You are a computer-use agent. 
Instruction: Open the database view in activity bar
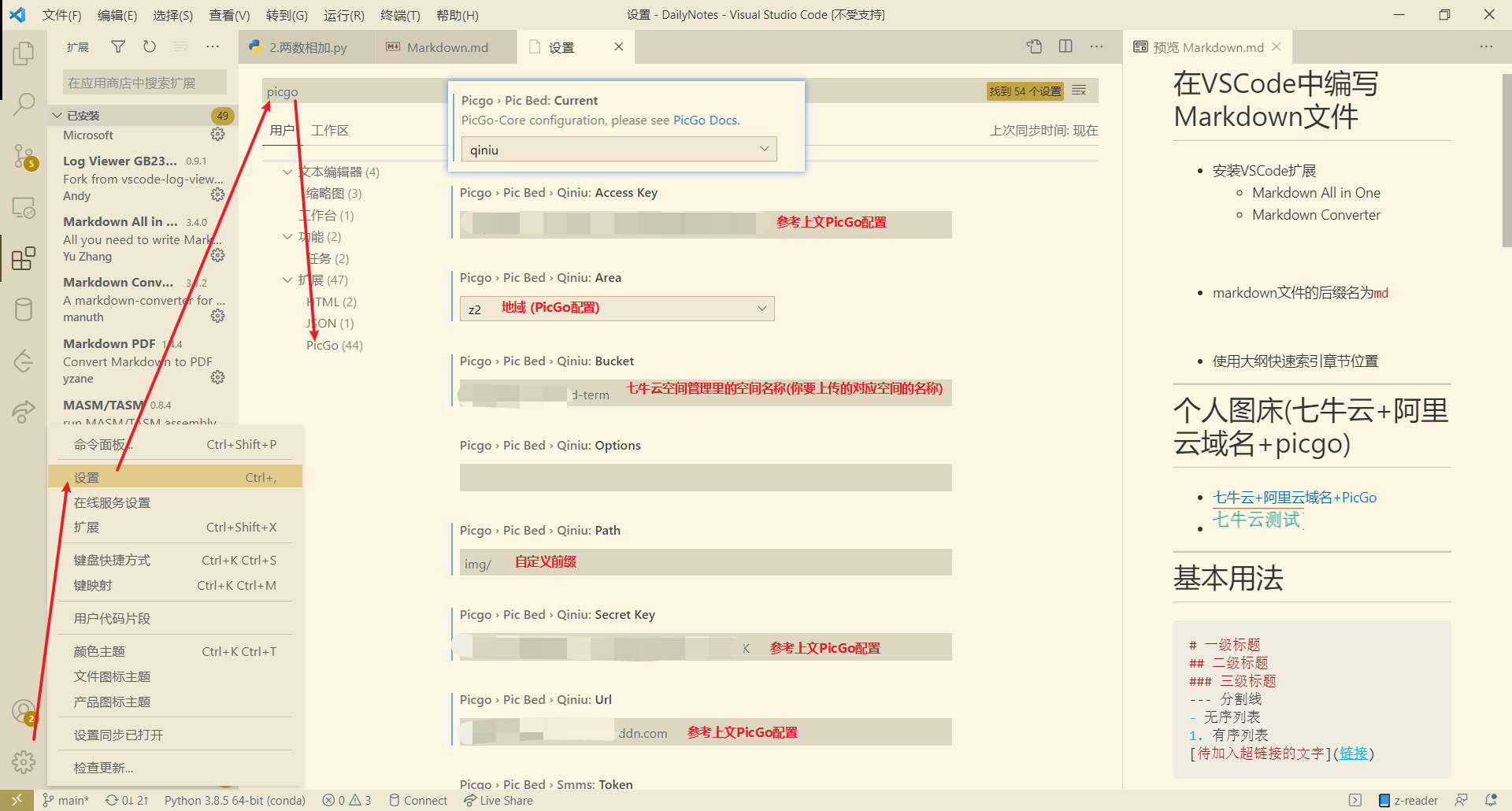tap(24, 309)
